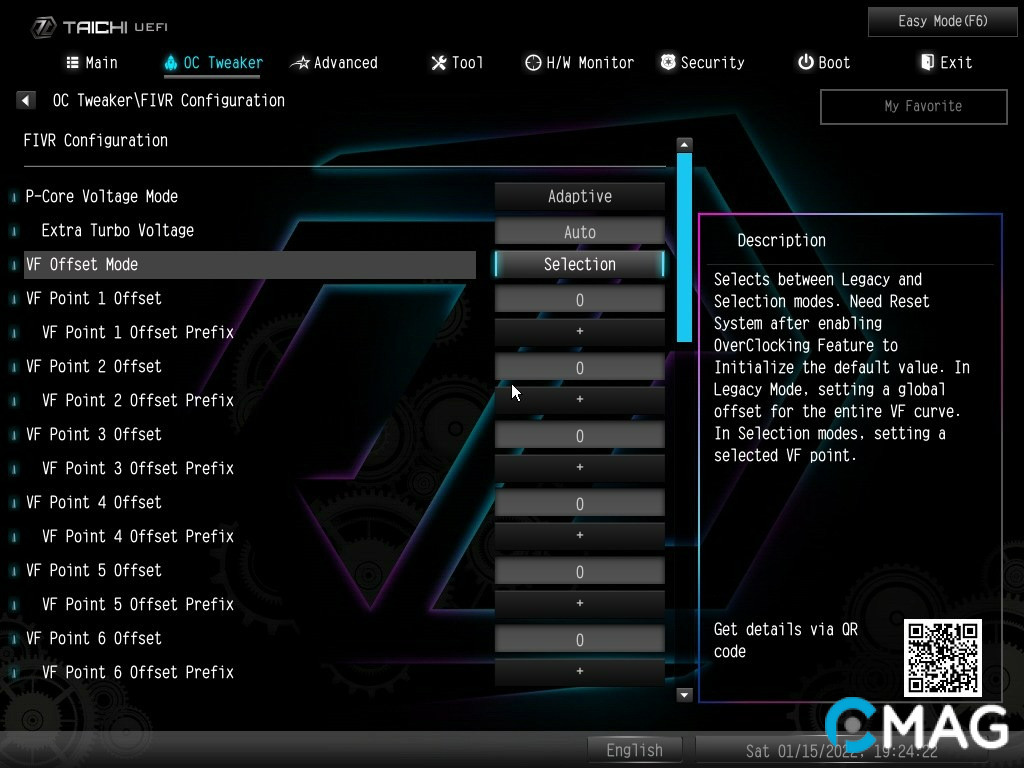Click the Tool wrench icon
This screenshot has width=1024, height=768.
[x=439, y=63]
